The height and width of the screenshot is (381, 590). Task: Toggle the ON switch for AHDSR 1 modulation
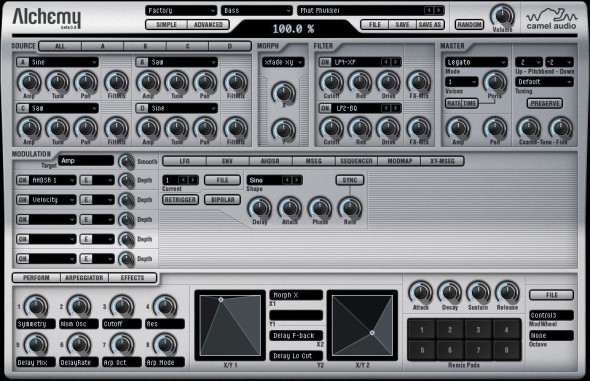23,180
